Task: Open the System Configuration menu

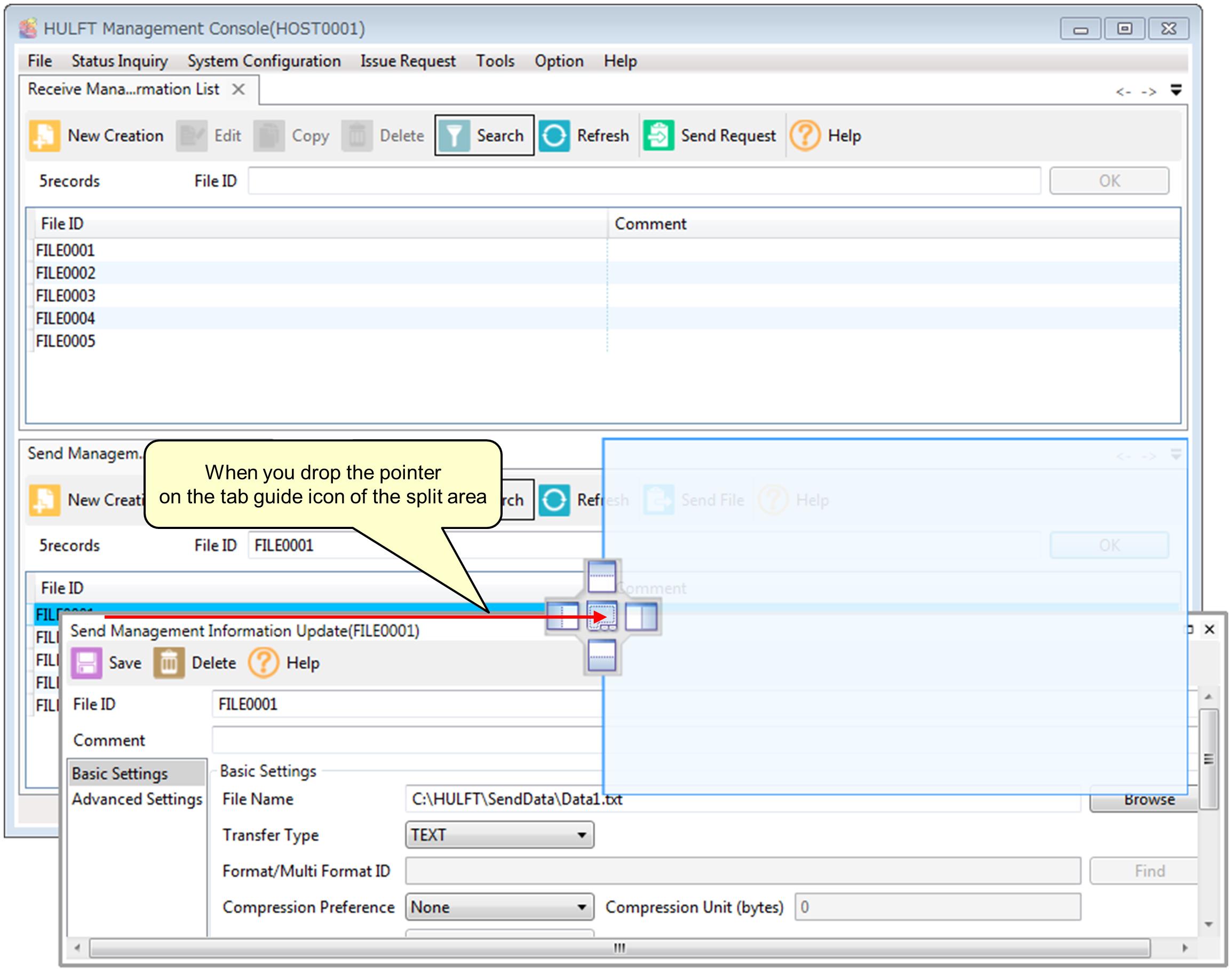Action: (264, 61)
